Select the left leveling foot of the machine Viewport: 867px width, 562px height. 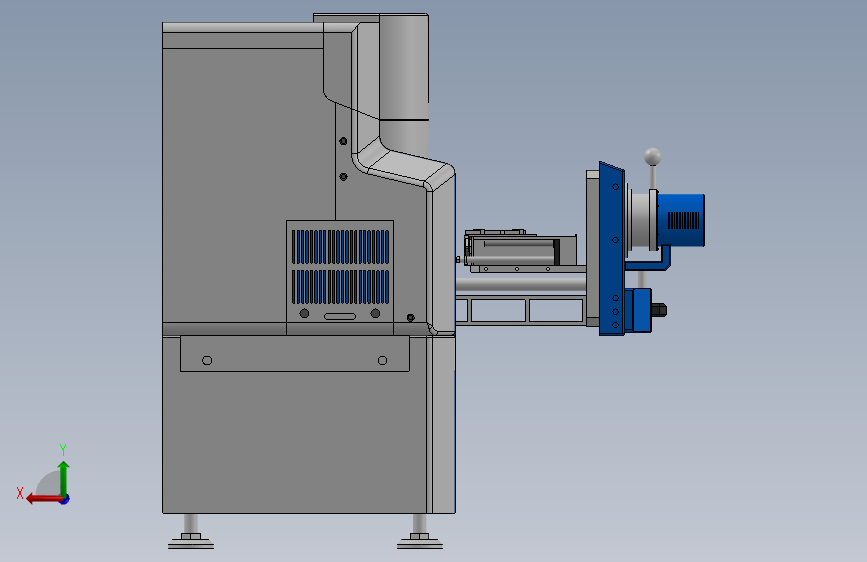click(191, 532)
